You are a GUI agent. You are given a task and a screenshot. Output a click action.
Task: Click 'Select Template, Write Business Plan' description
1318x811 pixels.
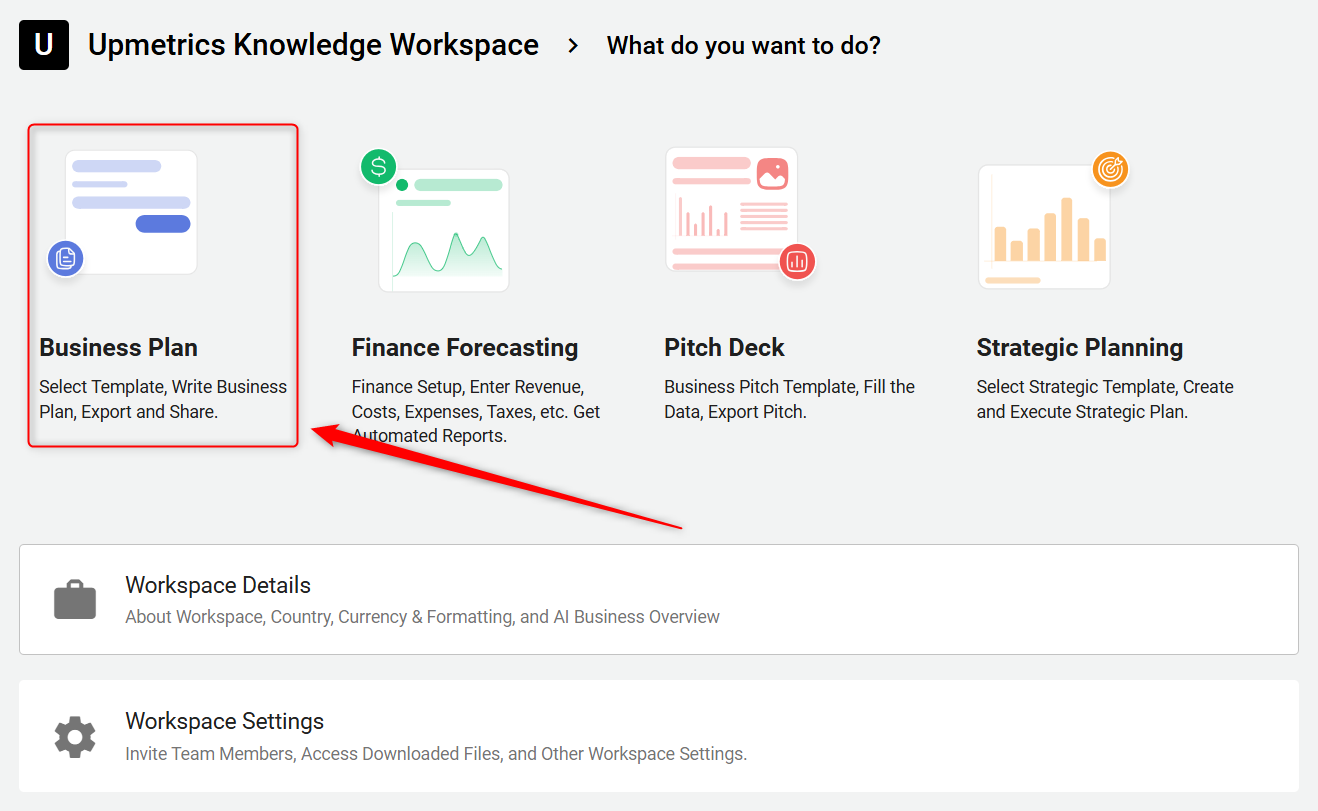point(163,399)
